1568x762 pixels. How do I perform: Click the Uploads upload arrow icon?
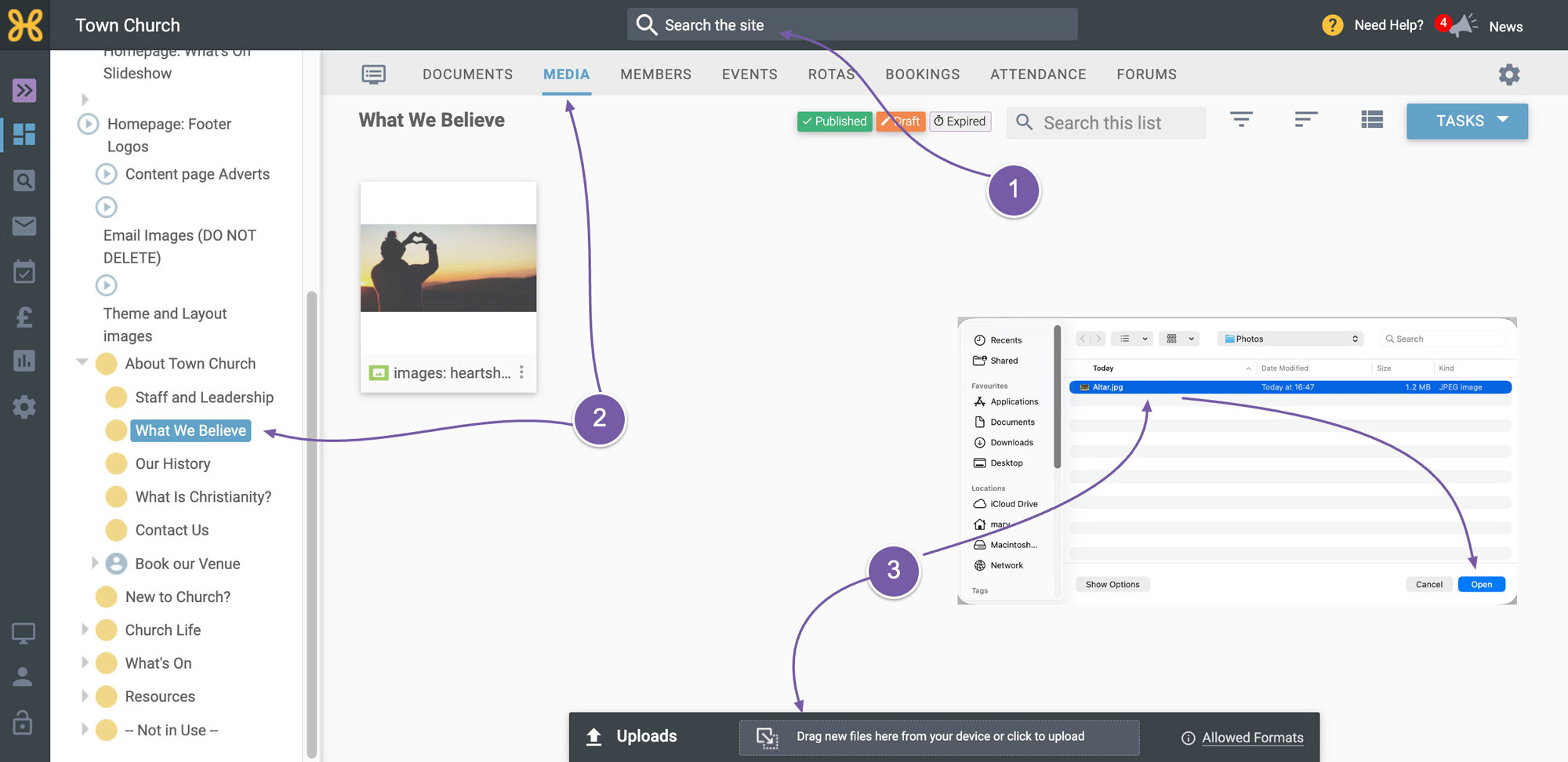point(594,736)
